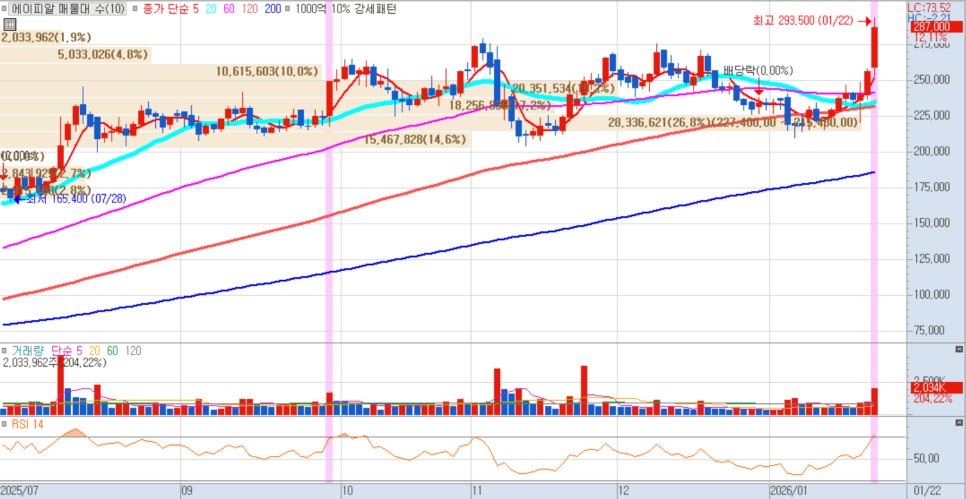This screenshot has width=966, height=499.
Task: Click the blue 200 moving average period
Action: pyautogui.click(x=275, y=9)
